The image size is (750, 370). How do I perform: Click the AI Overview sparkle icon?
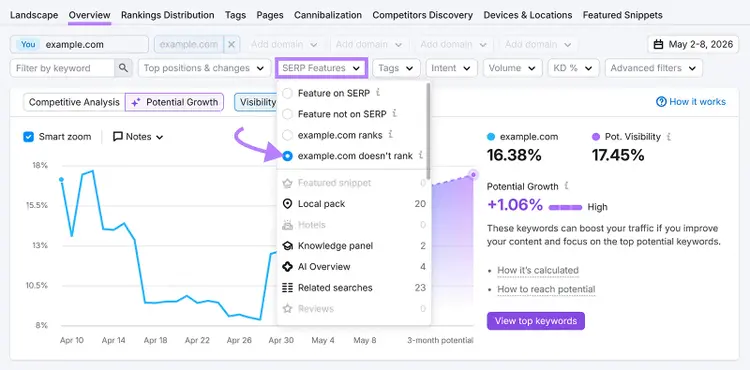click(x=287, y=267)
